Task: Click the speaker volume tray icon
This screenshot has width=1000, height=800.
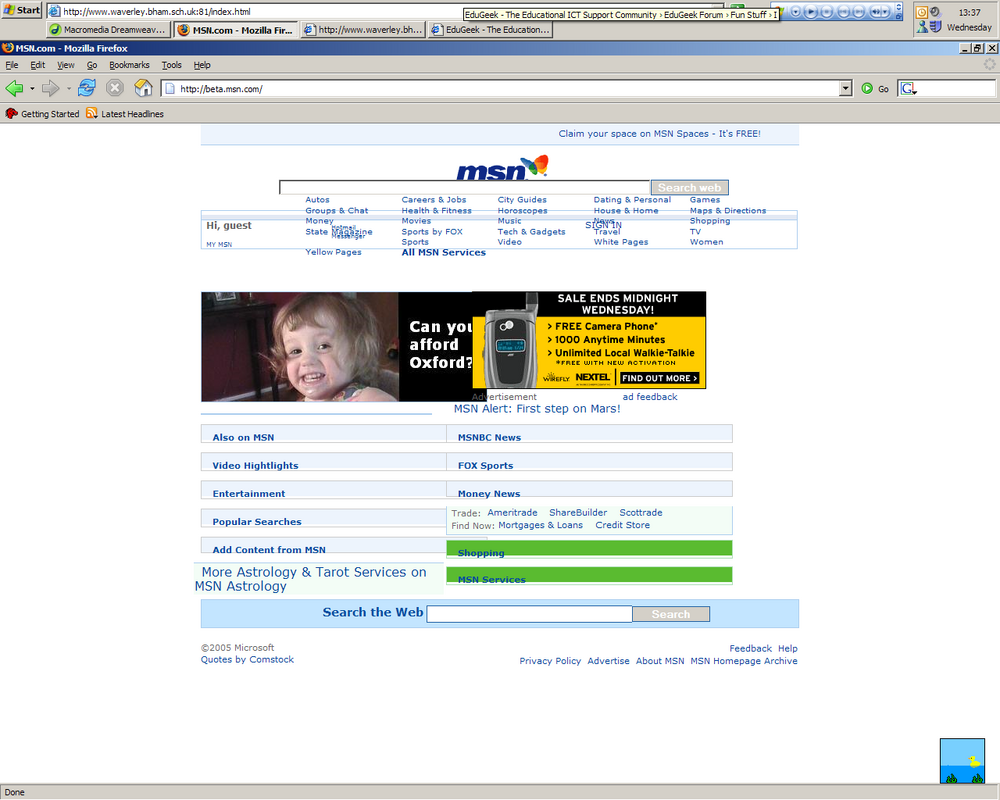Action: pyautogui.click(x=936, y=12)
